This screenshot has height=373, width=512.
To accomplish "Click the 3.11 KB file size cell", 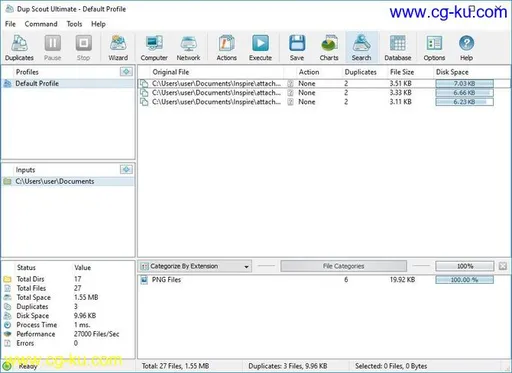I will 401,102.
